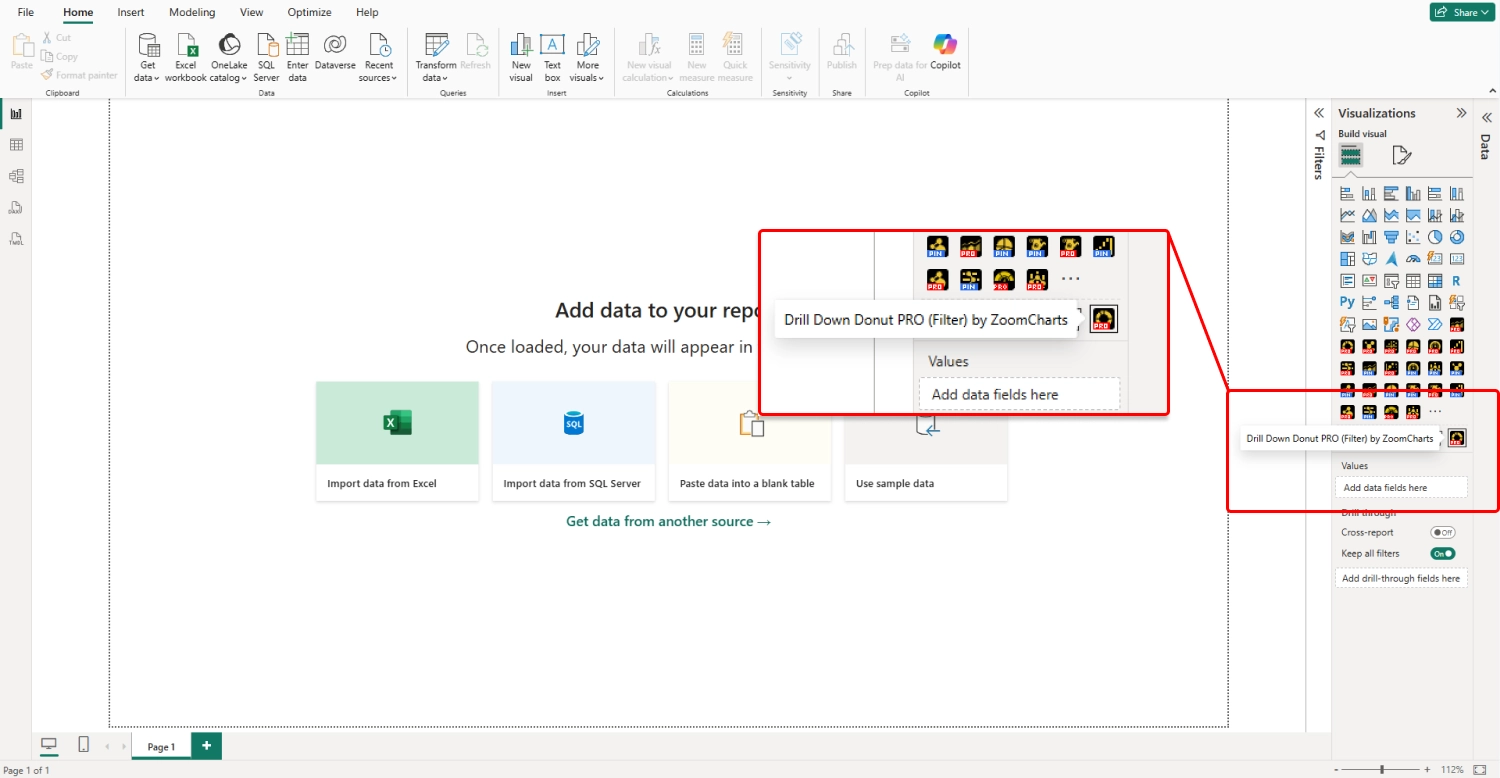Select the Stacked bar chart visual
Screen dimensions: 1500x778
point(1347,193)
